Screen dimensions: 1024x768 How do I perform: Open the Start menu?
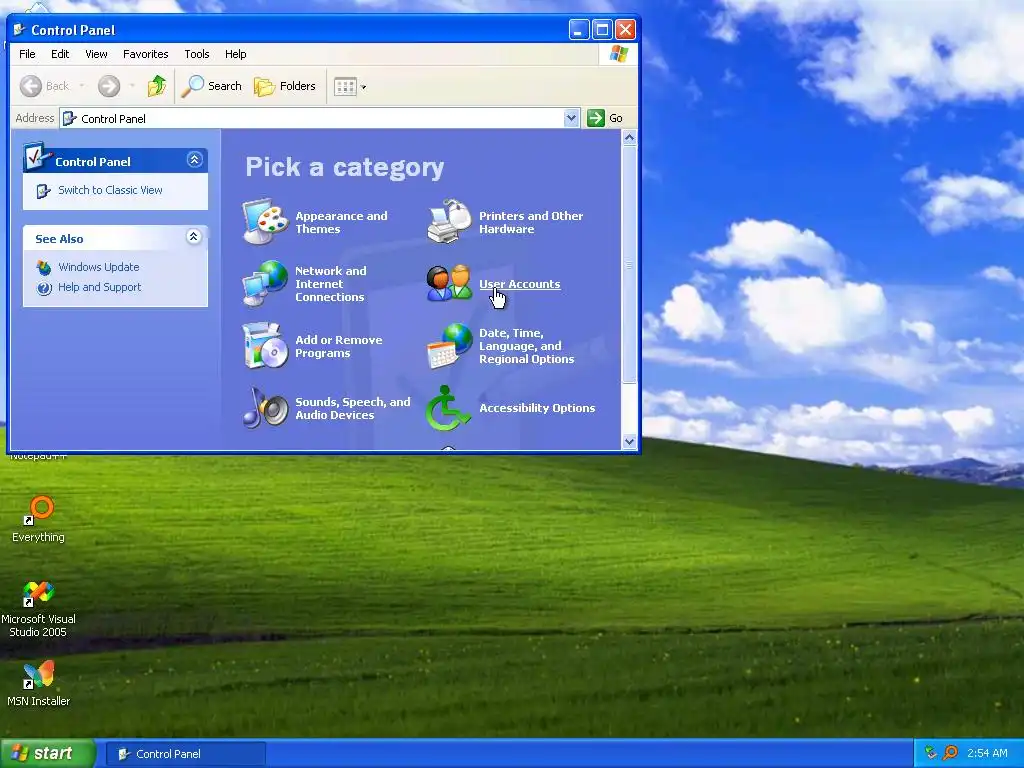(47, 754)
